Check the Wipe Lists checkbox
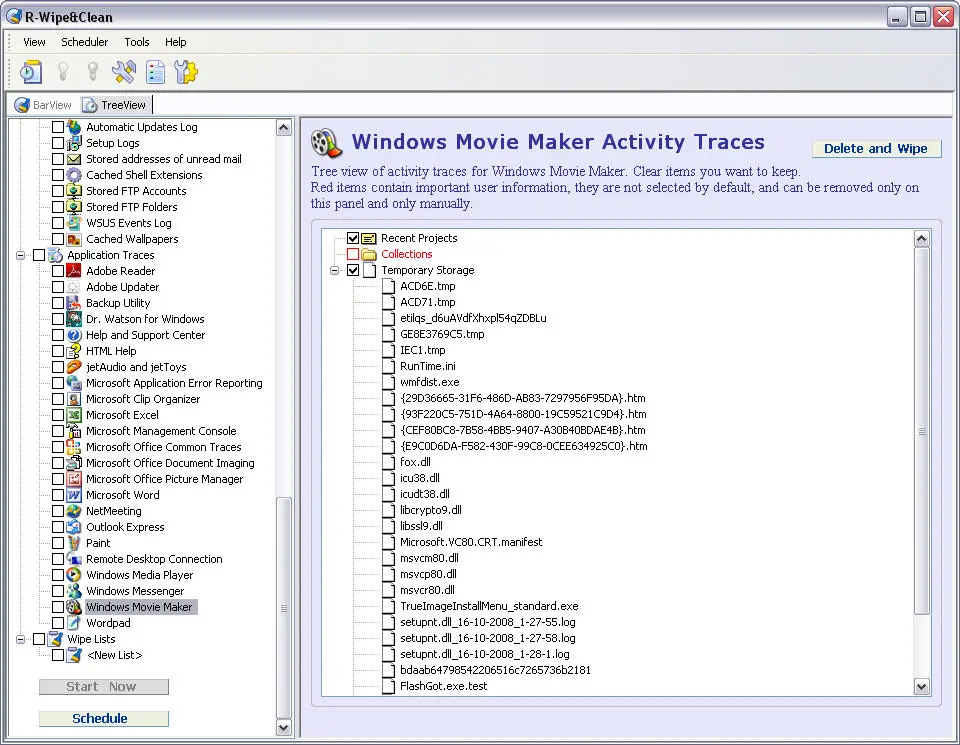Viewport: 960px width, 745px height. click(39, 639)
